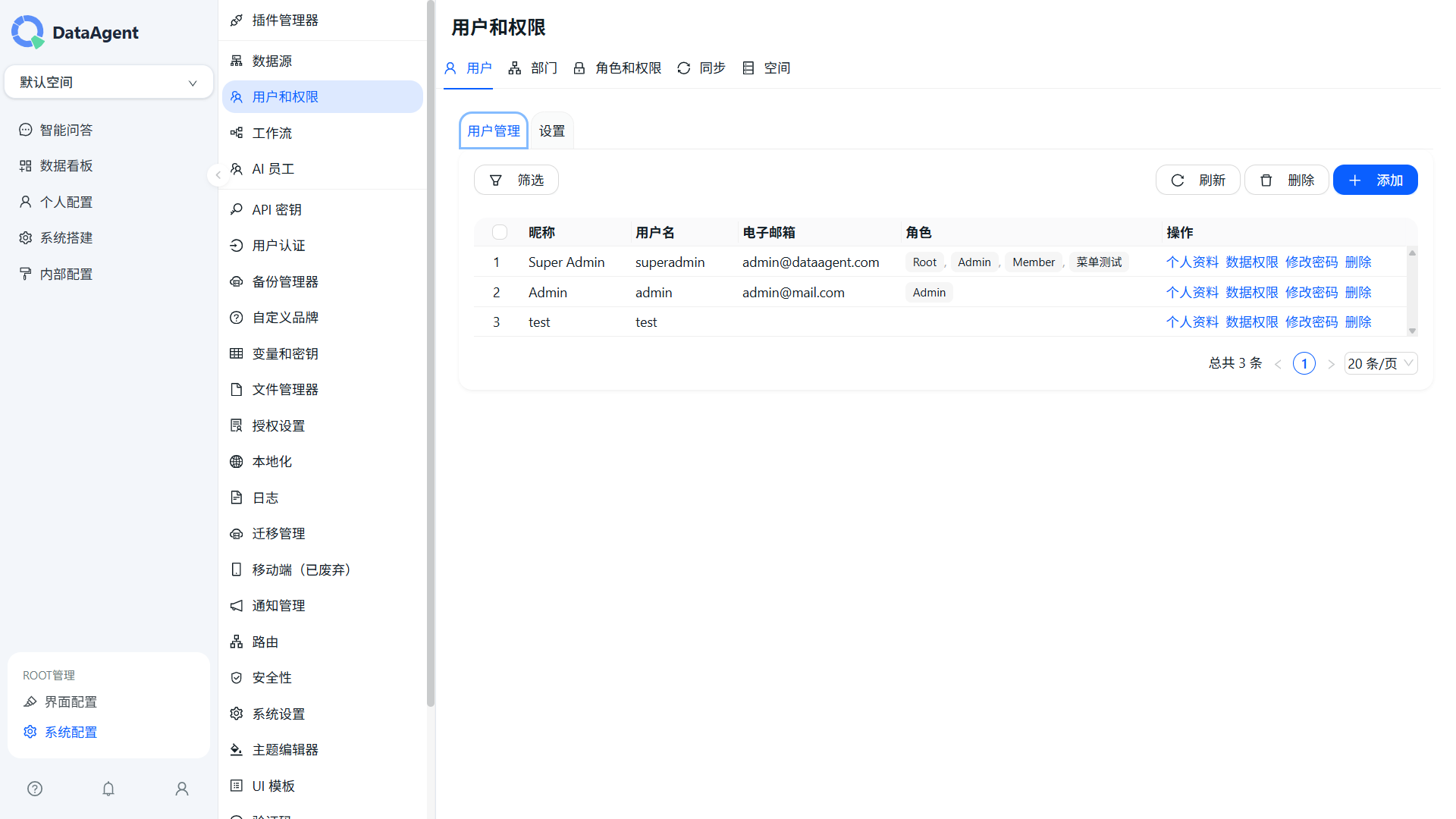This screenshot has height=819, width=1456.
Task: Collapse the sidebar with the chevron handle
Action: [218, 175]
